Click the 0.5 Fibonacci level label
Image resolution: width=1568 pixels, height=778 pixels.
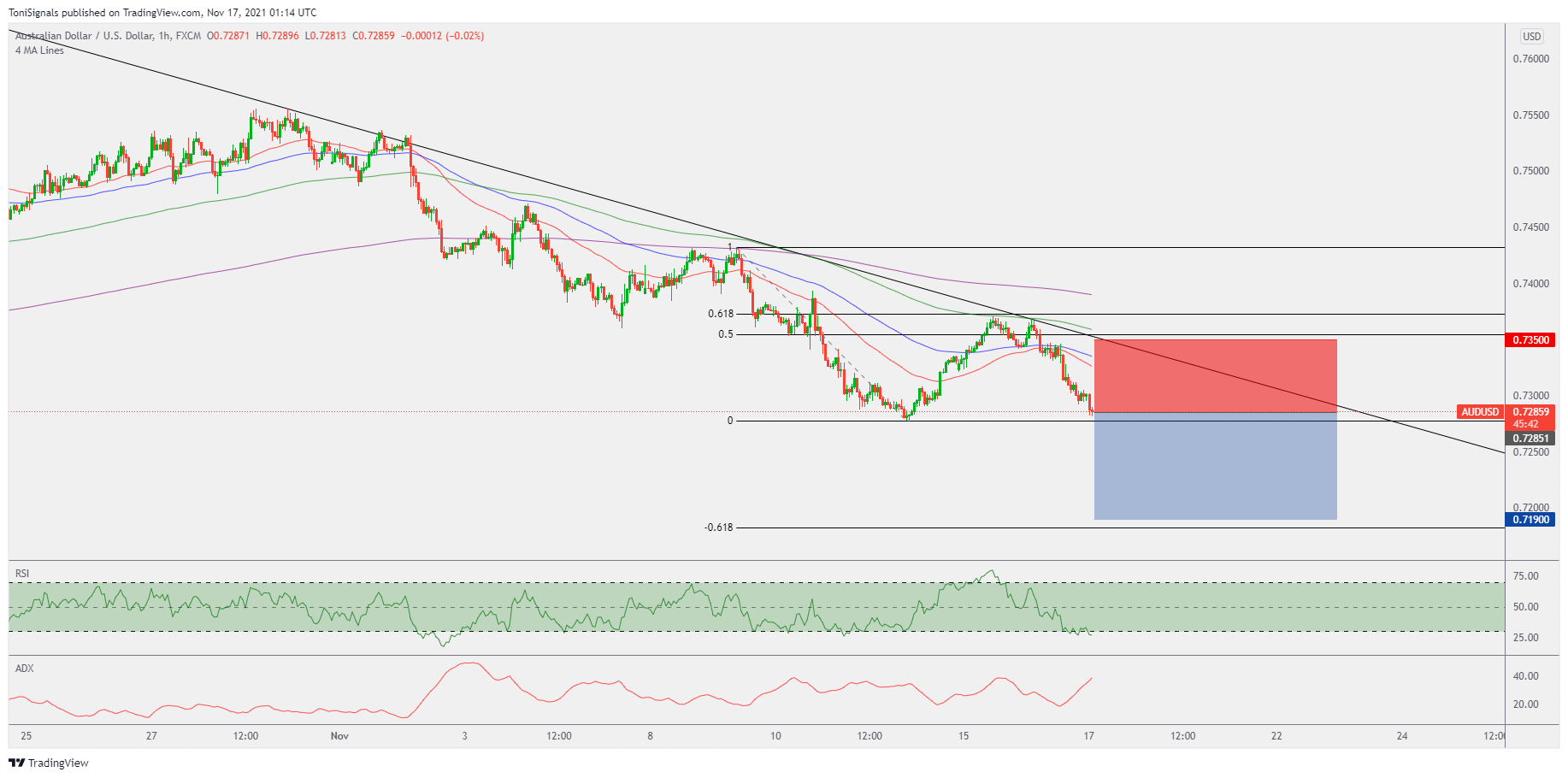(x=725, y=334)
